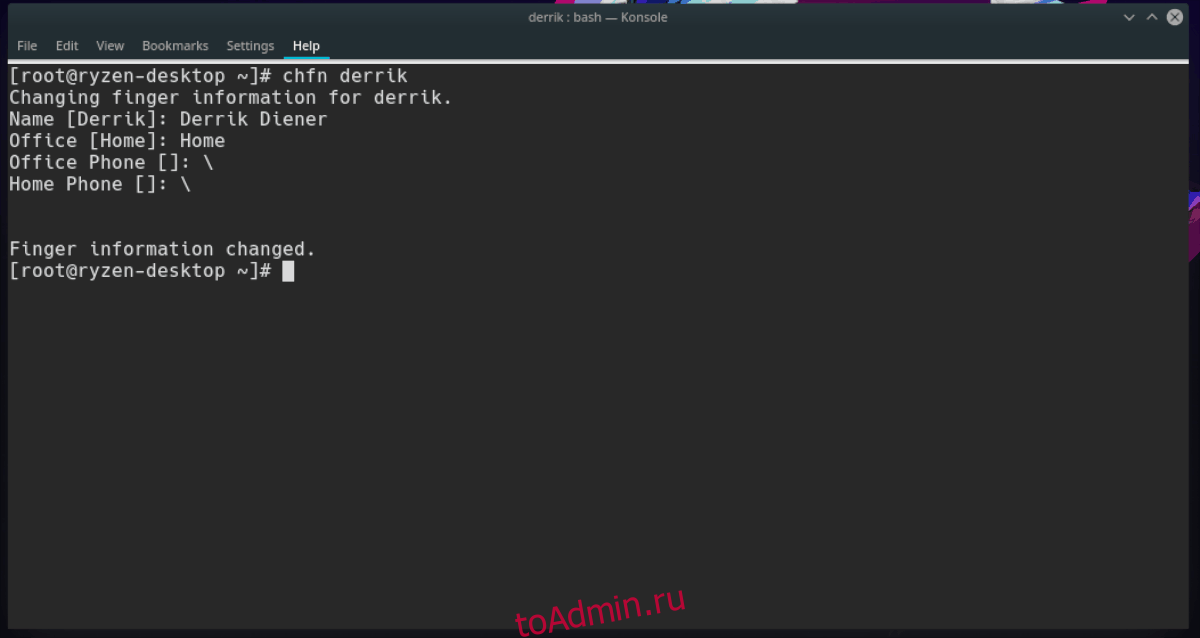This screenshot has height=638, width=1200.
Task: Click the 'chfn derrik' command text
Action: pyautogui.click(x=345, y=76)
